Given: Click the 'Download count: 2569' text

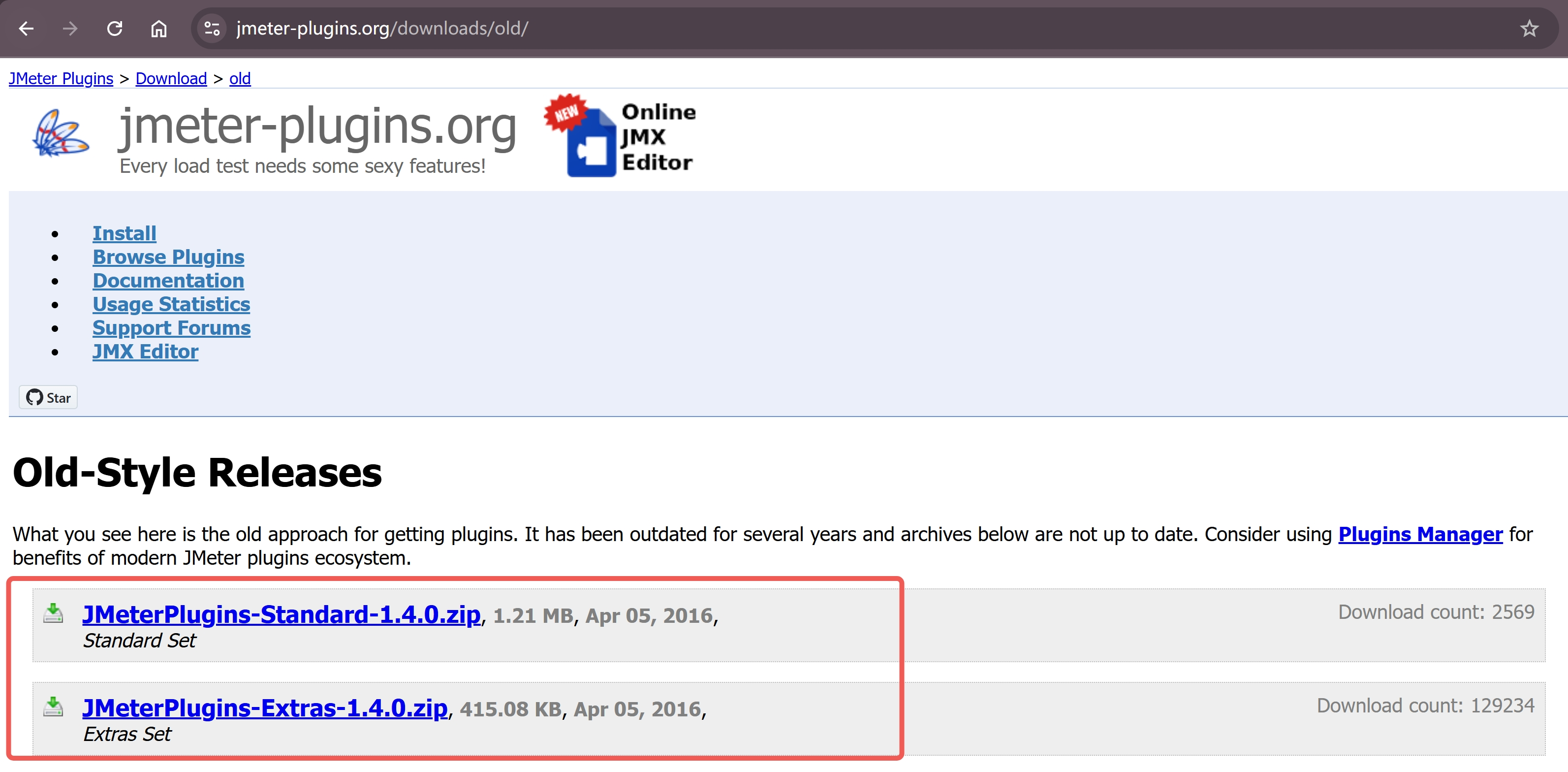Looking at the screenshot, I should tap(1436, 612).
